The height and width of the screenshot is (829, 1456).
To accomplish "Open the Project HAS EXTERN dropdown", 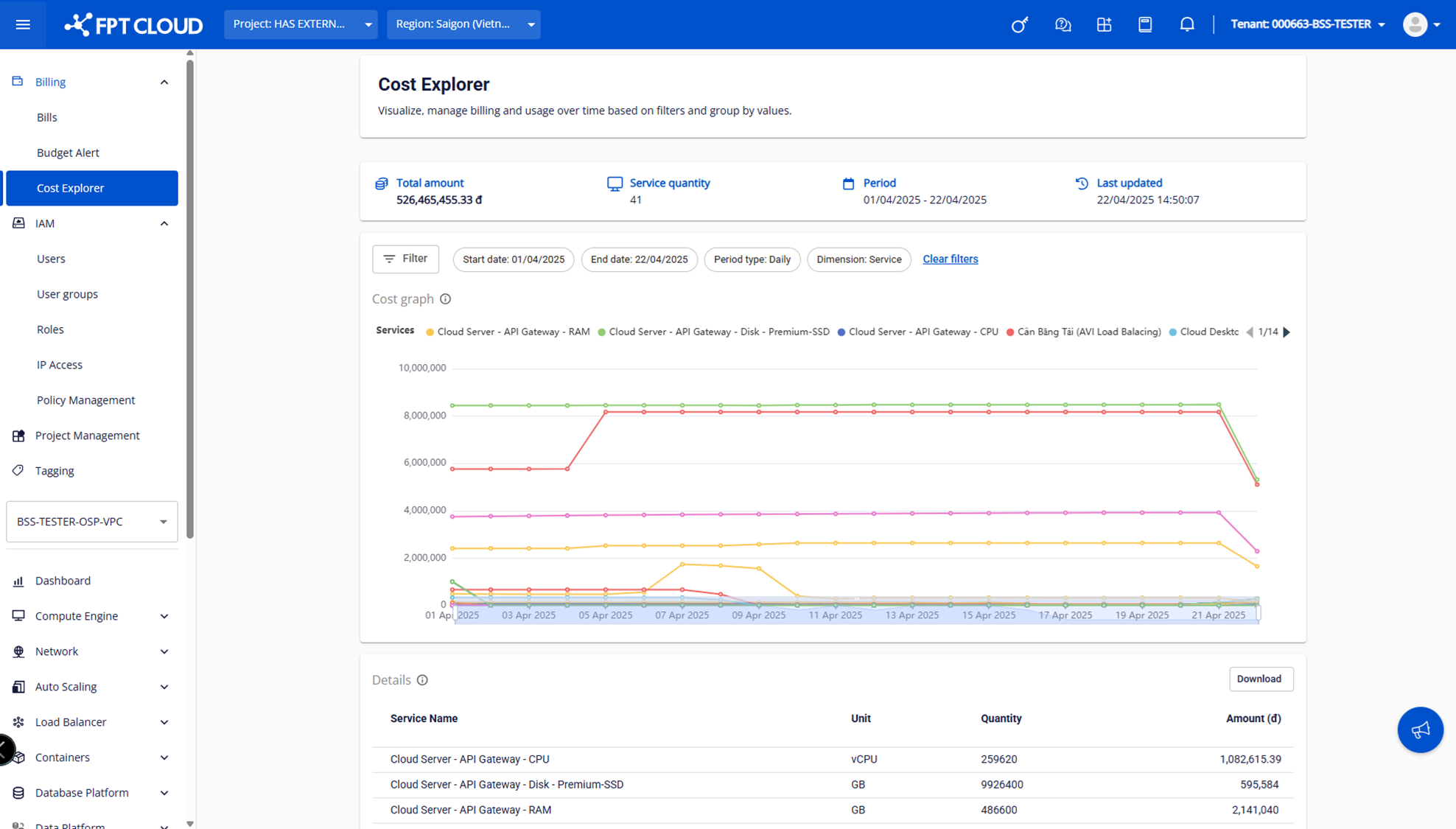I will coord(301,24).
